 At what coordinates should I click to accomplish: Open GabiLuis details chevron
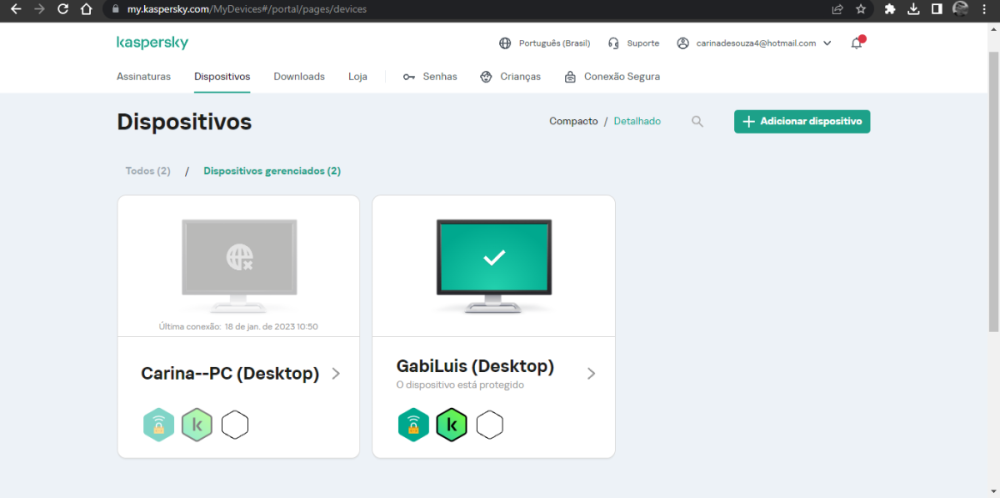point(591,374)
